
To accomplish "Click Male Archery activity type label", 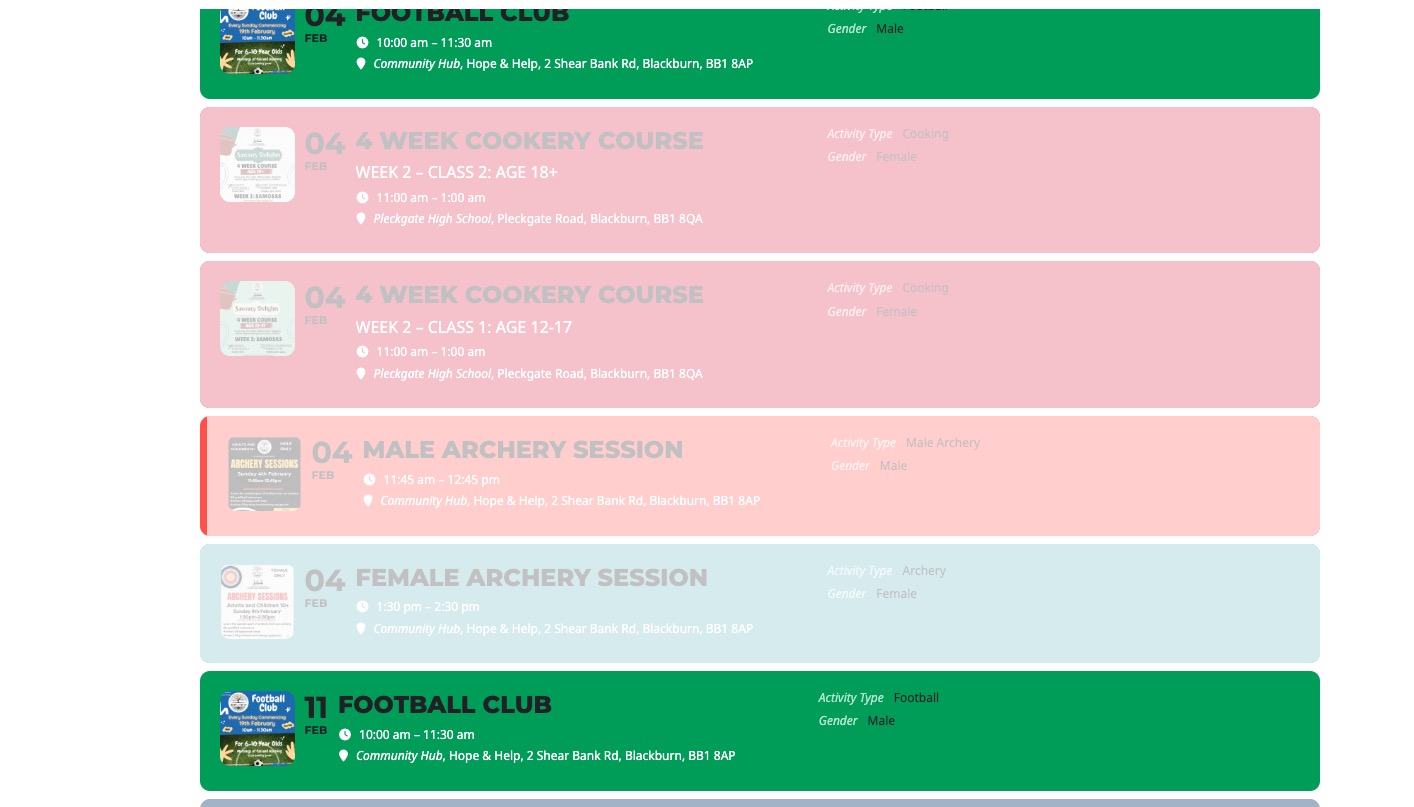I will point(942,443).
